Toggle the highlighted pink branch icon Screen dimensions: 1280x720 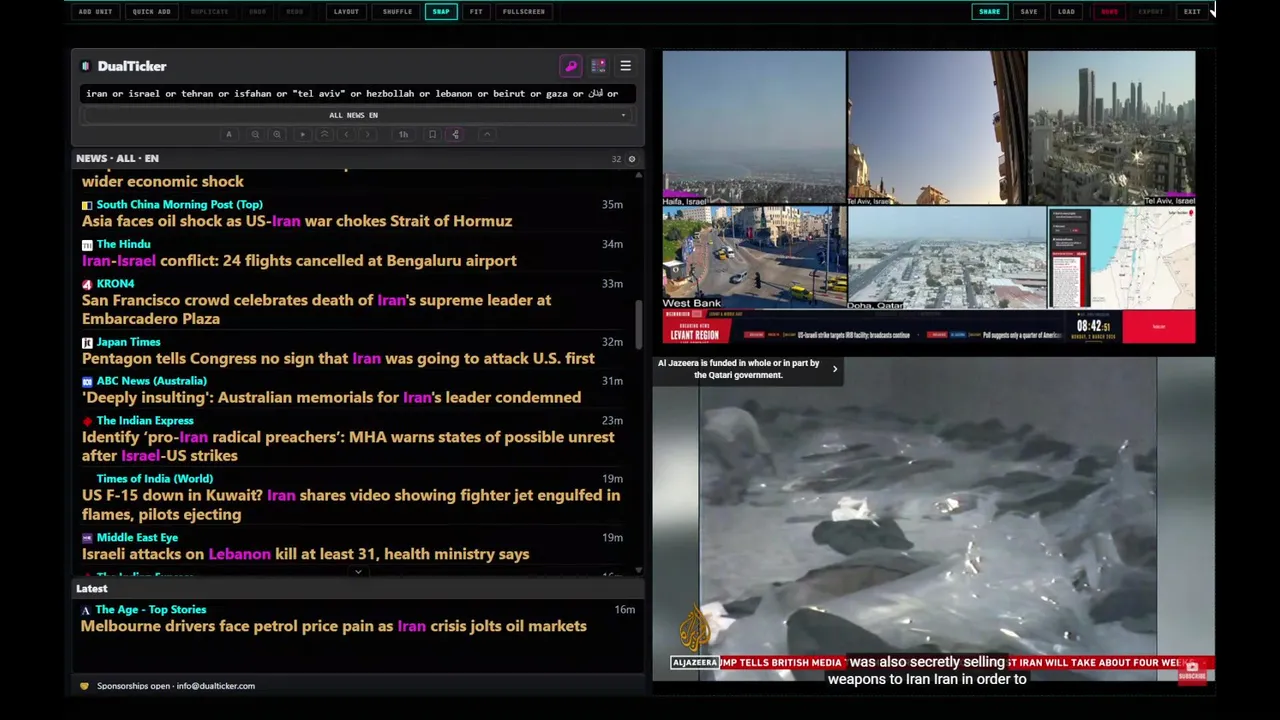coord(455,134)
